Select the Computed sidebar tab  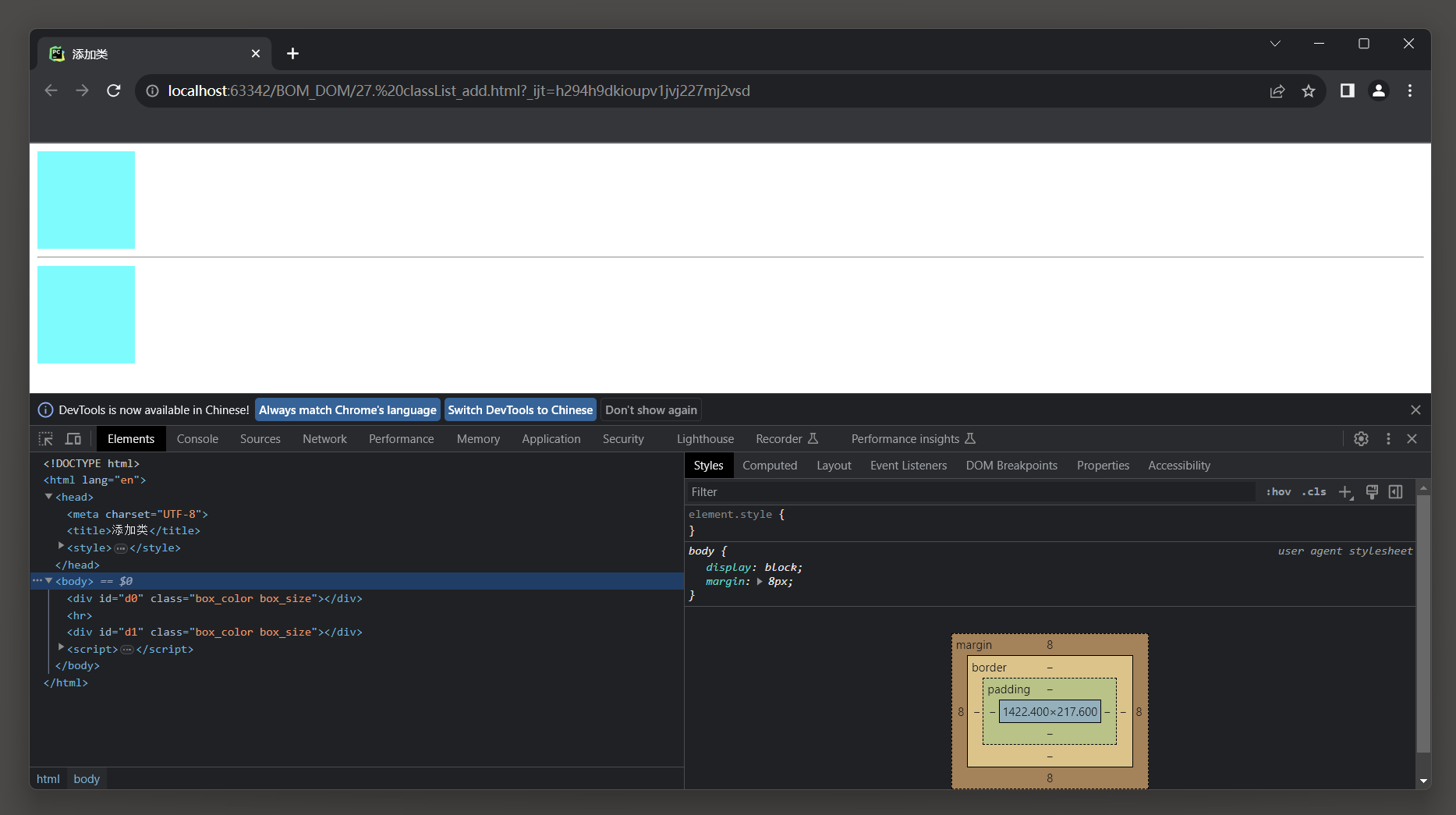[x=770, y=466]
